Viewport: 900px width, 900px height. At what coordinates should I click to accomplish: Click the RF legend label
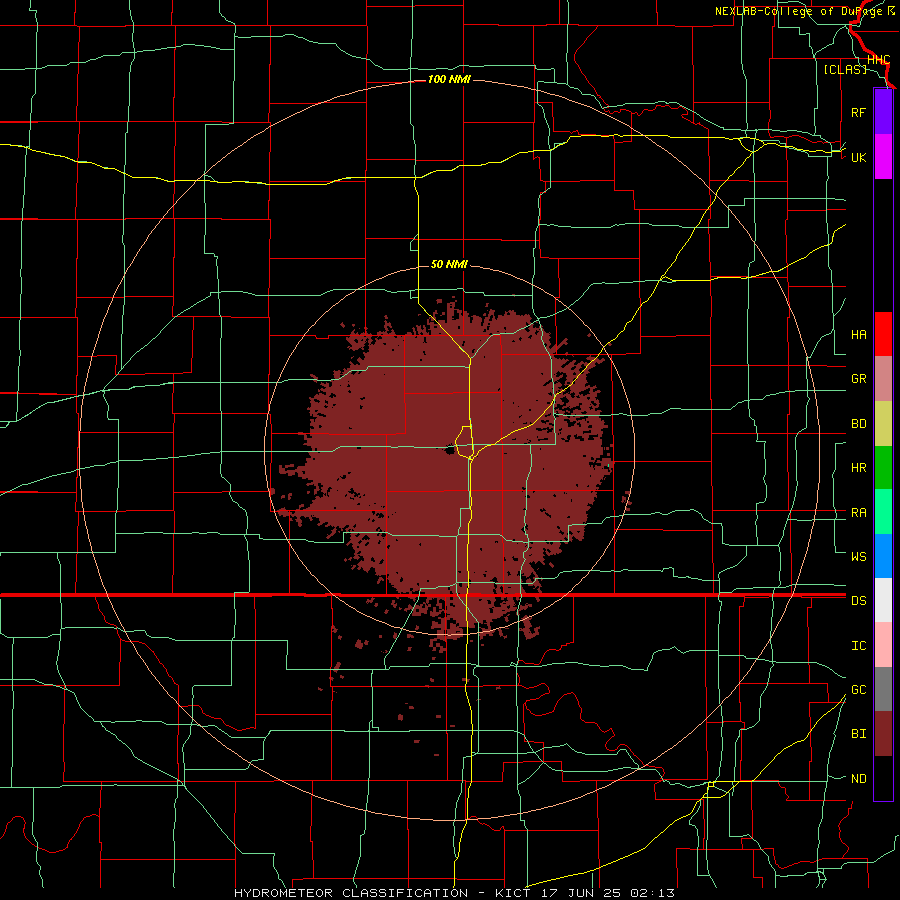click(x=858, y=112)
